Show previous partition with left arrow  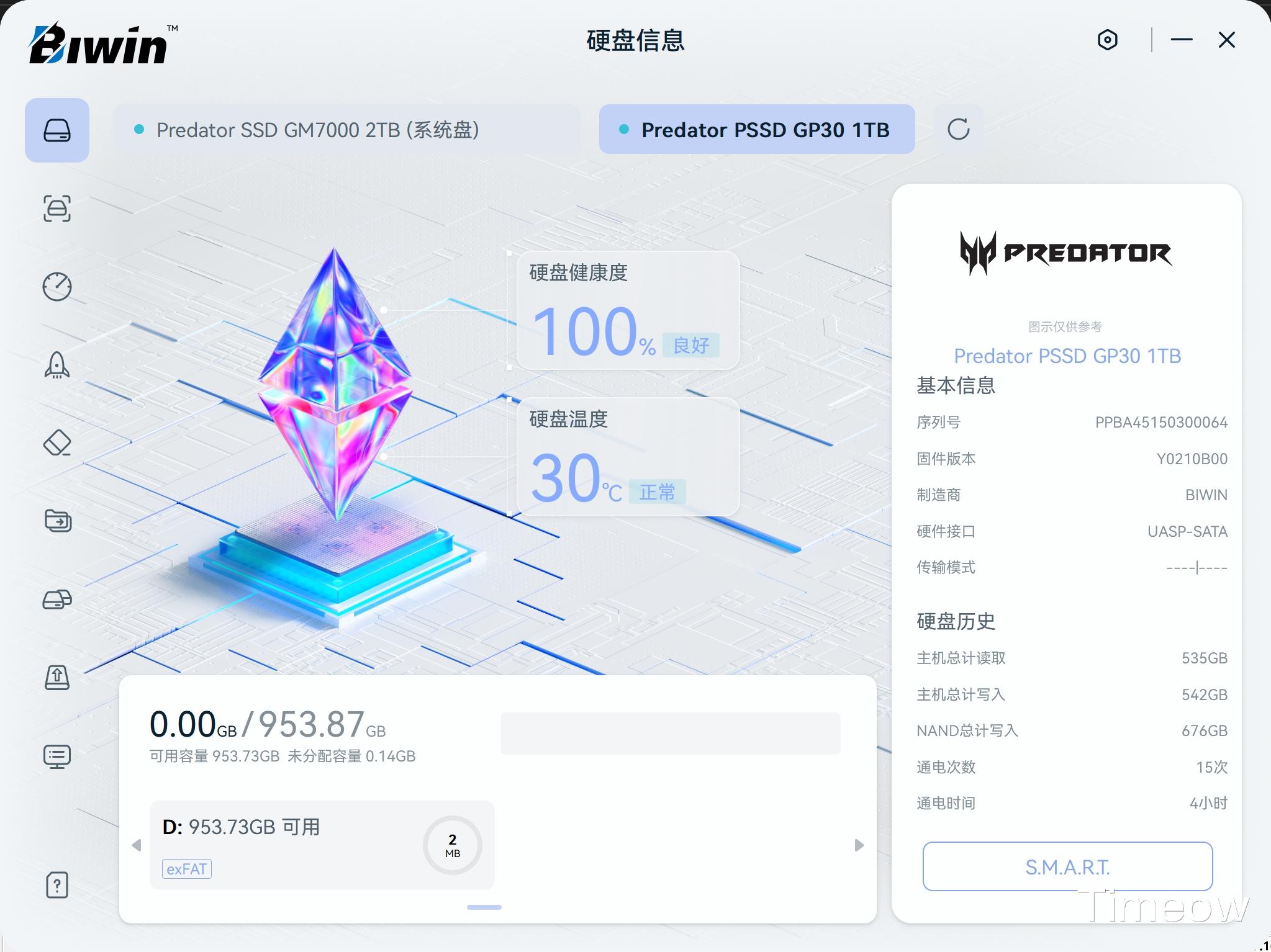point(137,845)
